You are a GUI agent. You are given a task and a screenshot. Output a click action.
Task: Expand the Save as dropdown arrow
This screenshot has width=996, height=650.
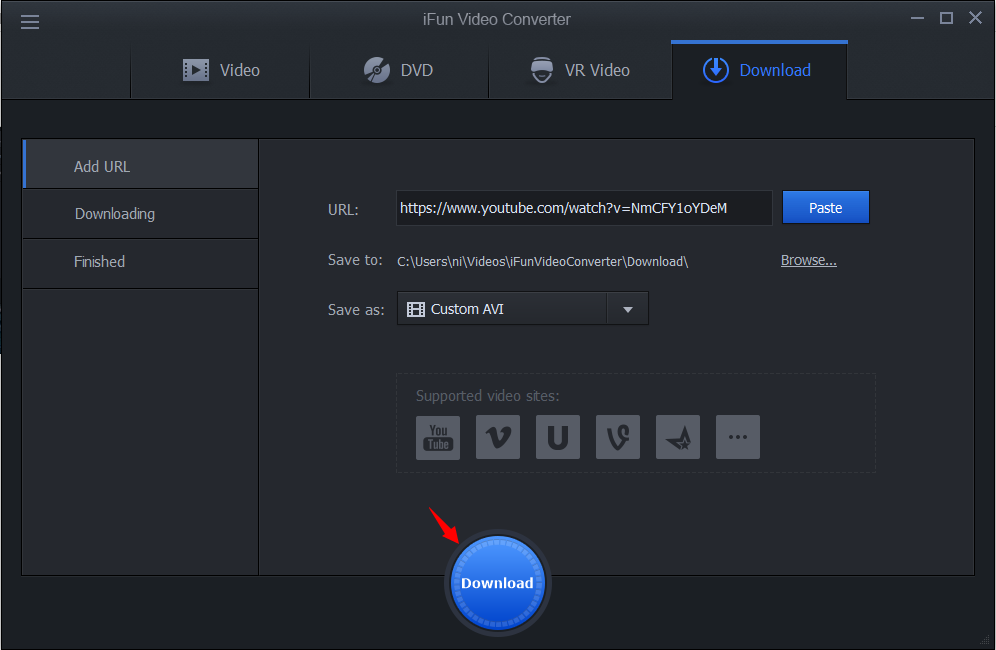point(628,309)
